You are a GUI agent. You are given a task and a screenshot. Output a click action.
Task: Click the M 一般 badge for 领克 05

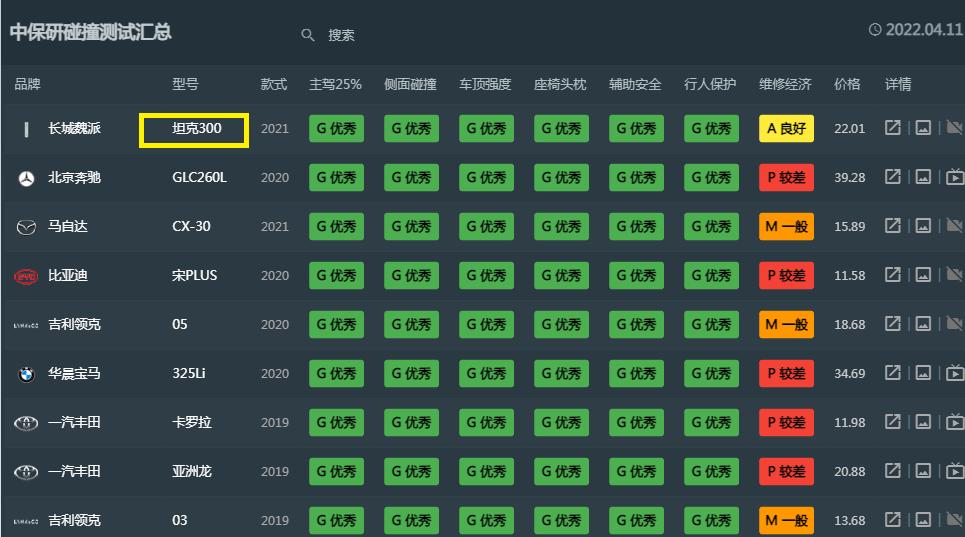pyautogui.click(x=787, y=324)
